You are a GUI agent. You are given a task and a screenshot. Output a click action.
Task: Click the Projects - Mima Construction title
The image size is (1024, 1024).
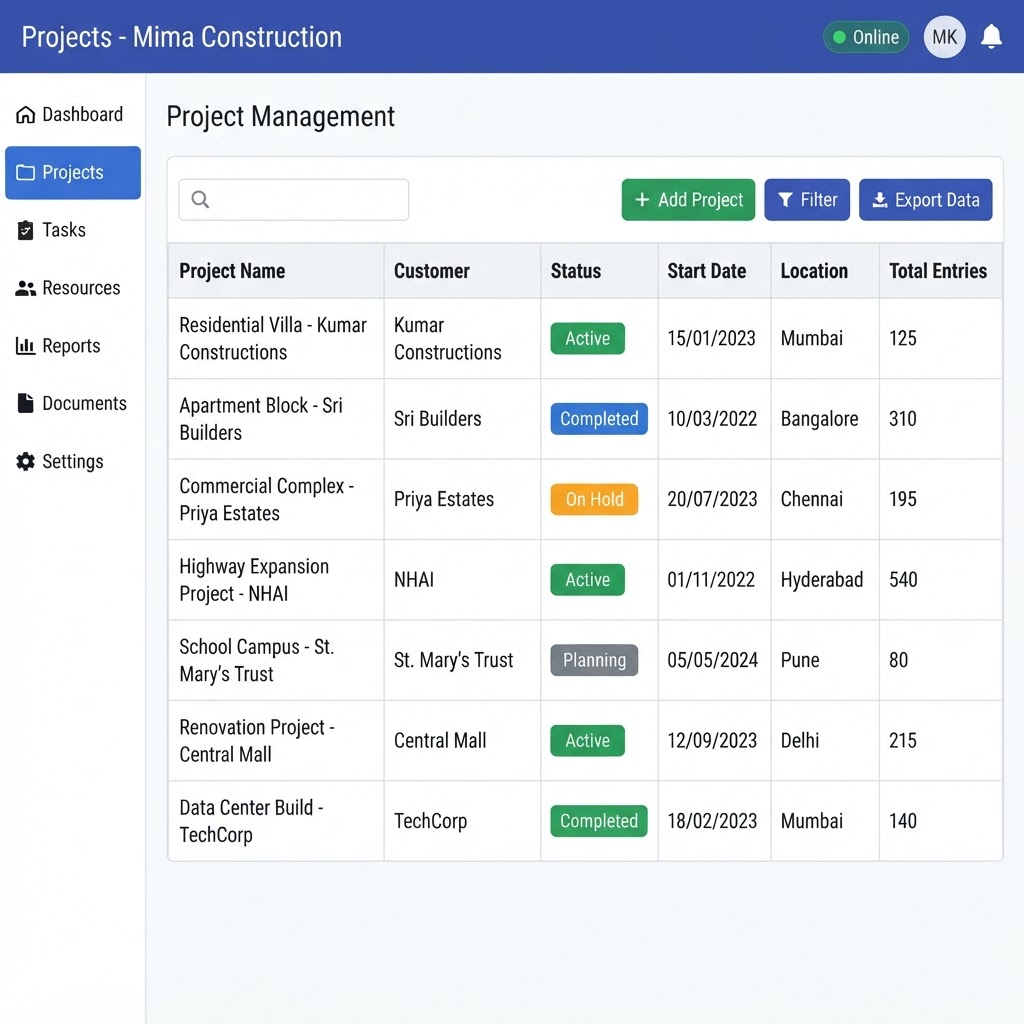tap(182, 37)
